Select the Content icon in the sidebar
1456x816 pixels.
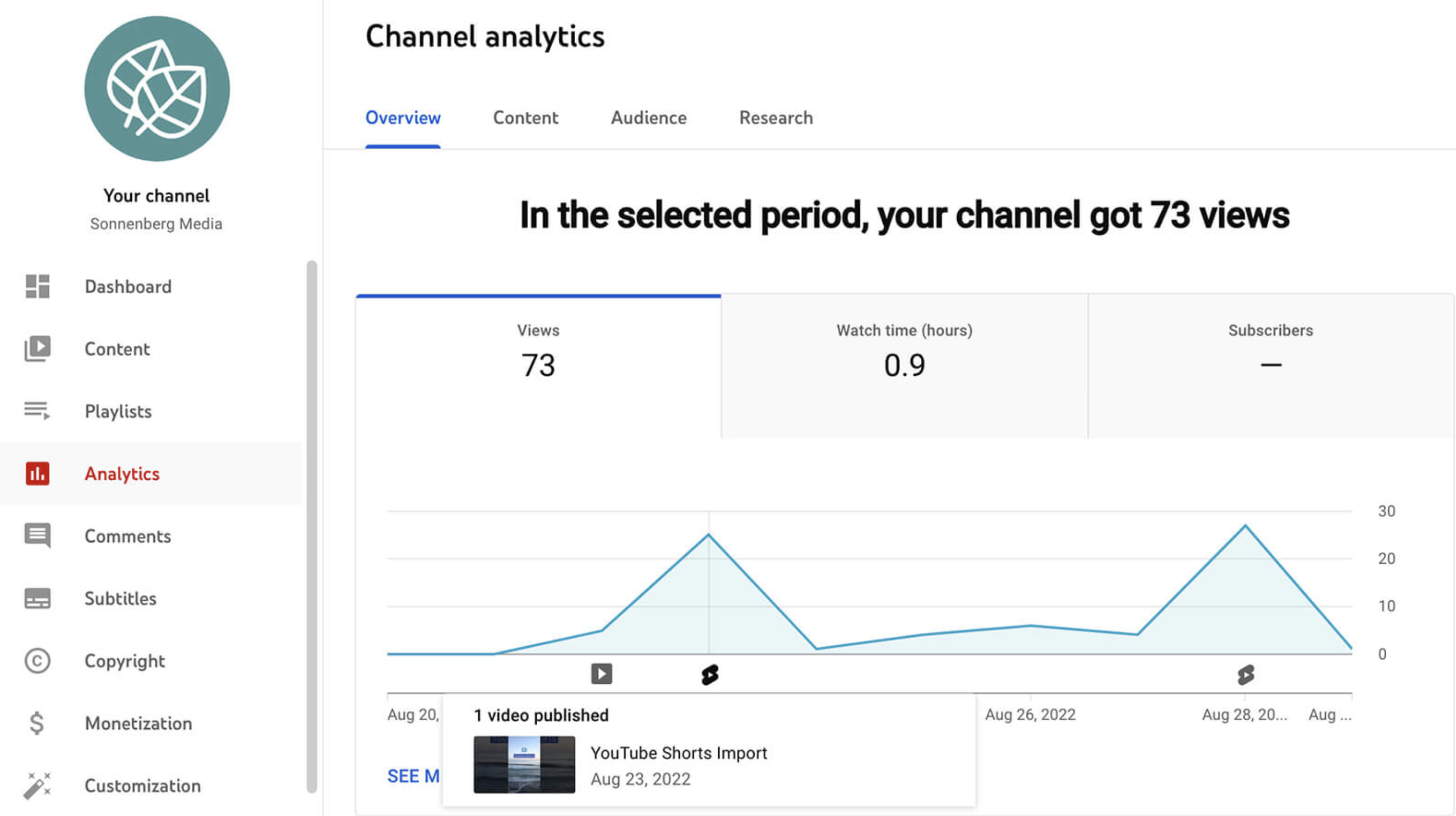click(x=36, y=349)
